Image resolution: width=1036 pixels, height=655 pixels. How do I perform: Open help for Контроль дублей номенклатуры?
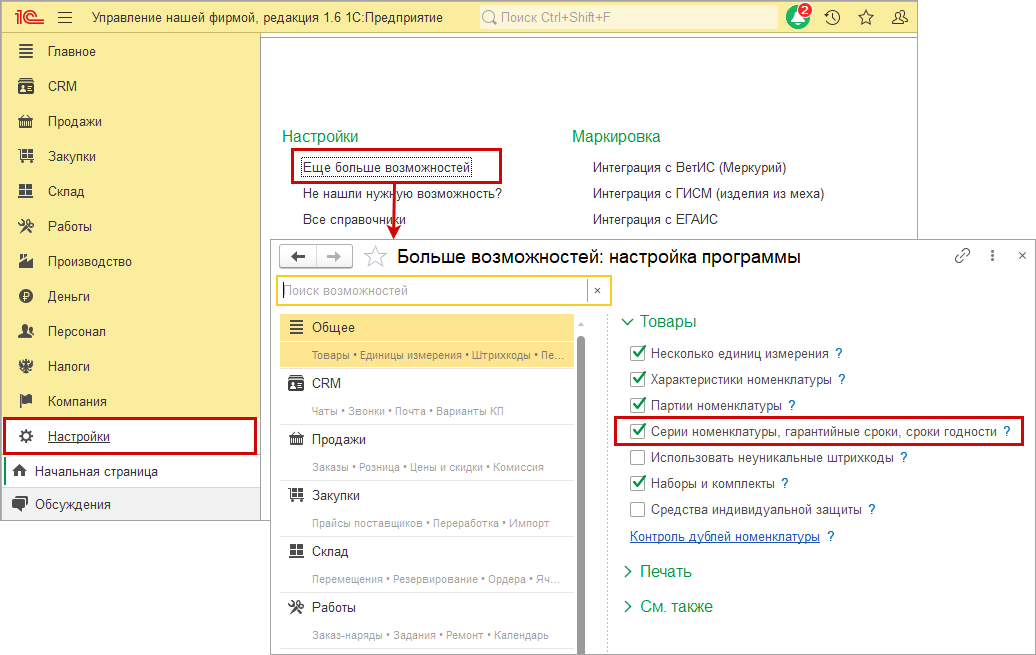pos(831,537)
